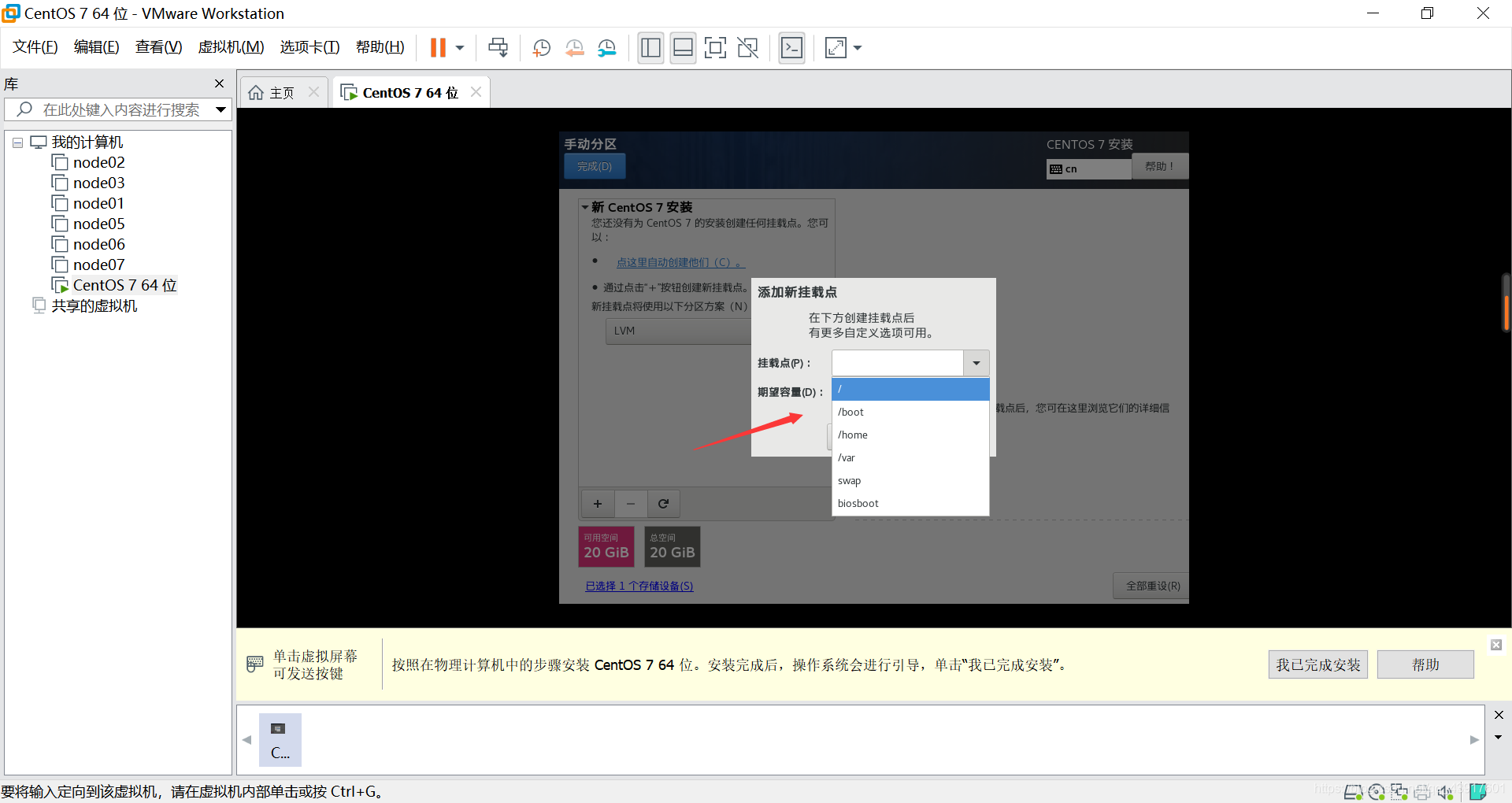1512x803 pixels.
Task: Take a snapshot using the clock icon
Action: (542, 48)
